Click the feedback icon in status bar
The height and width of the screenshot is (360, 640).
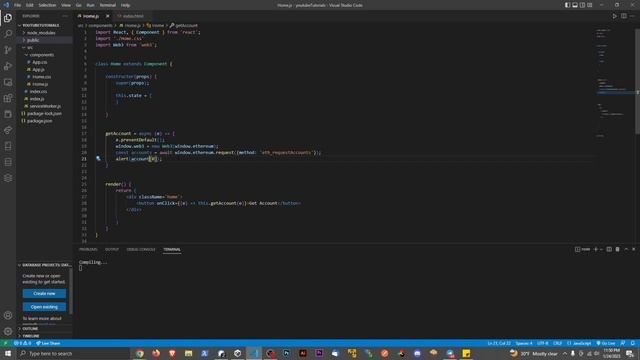(x=623, y=343)
